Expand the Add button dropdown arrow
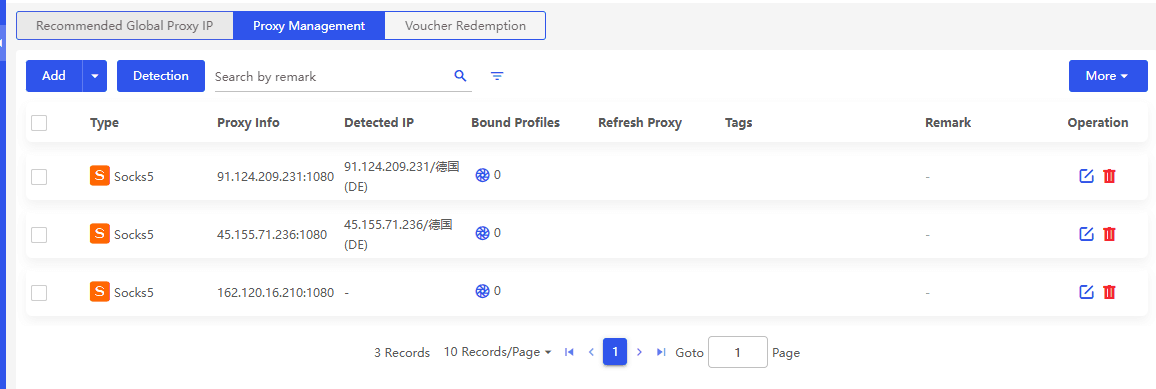The width and height of the screenshot is (1156, 389). coord(94,76)
